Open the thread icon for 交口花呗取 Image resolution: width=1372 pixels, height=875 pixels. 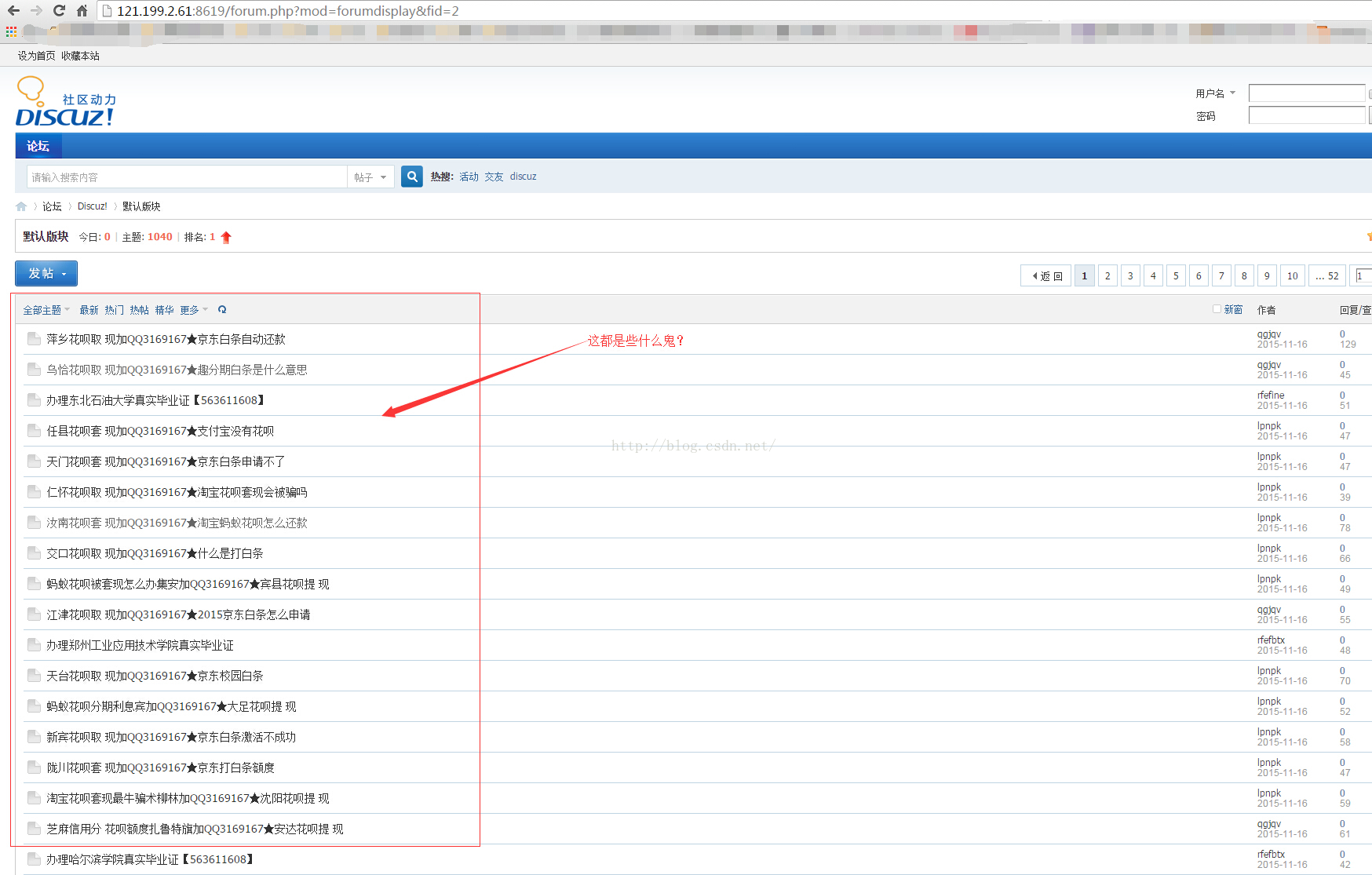click(x=34, y=553)
